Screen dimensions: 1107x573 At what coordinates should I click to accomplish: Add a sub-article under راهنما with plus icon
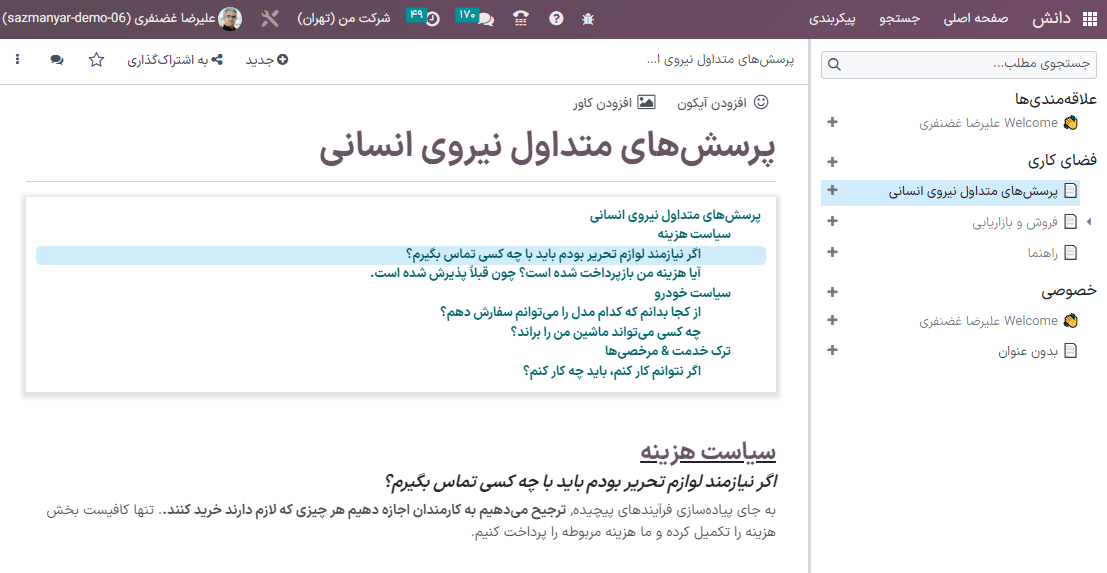tap(833, 252)
